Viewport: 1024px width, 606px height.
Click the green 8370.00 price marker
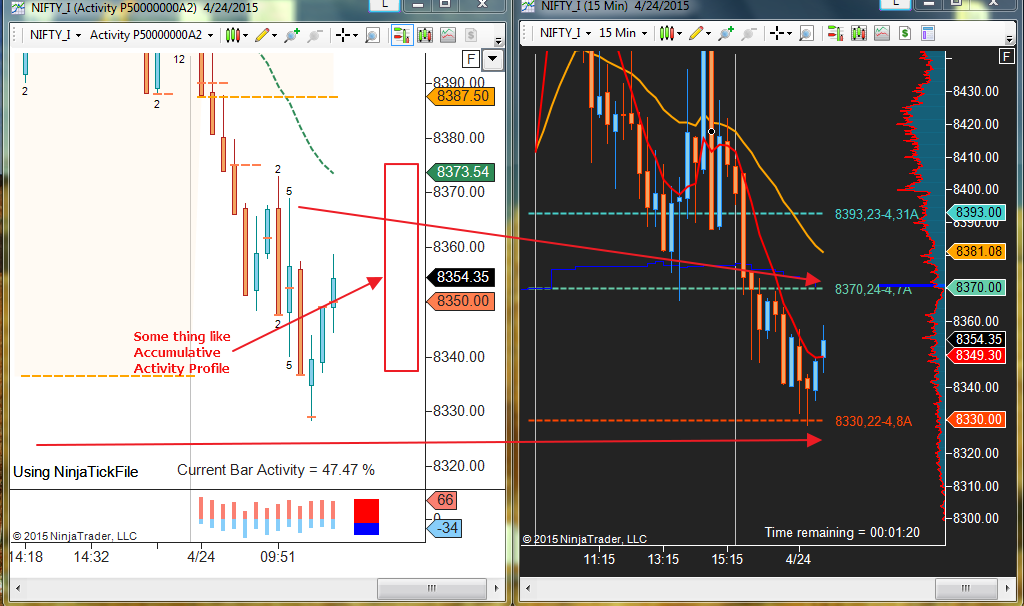tap(976, 287)
